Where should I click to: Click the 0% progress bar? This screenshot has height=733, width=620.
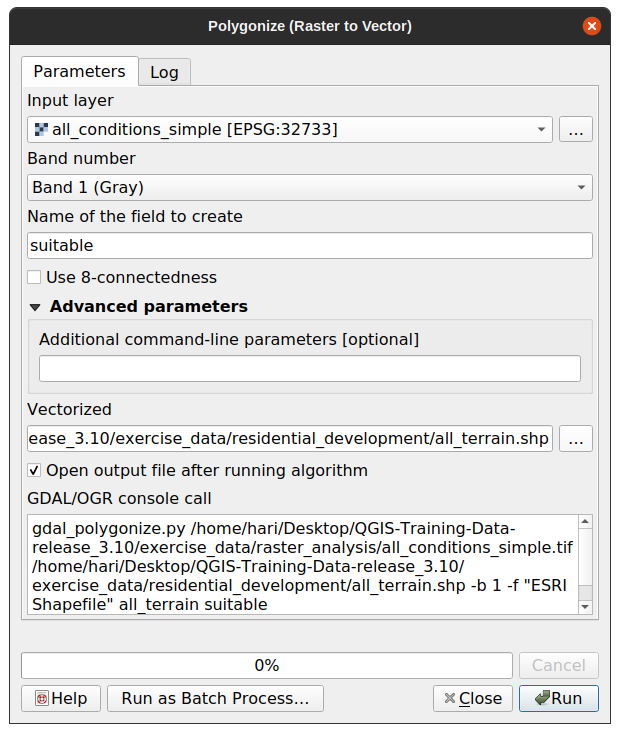266,665
